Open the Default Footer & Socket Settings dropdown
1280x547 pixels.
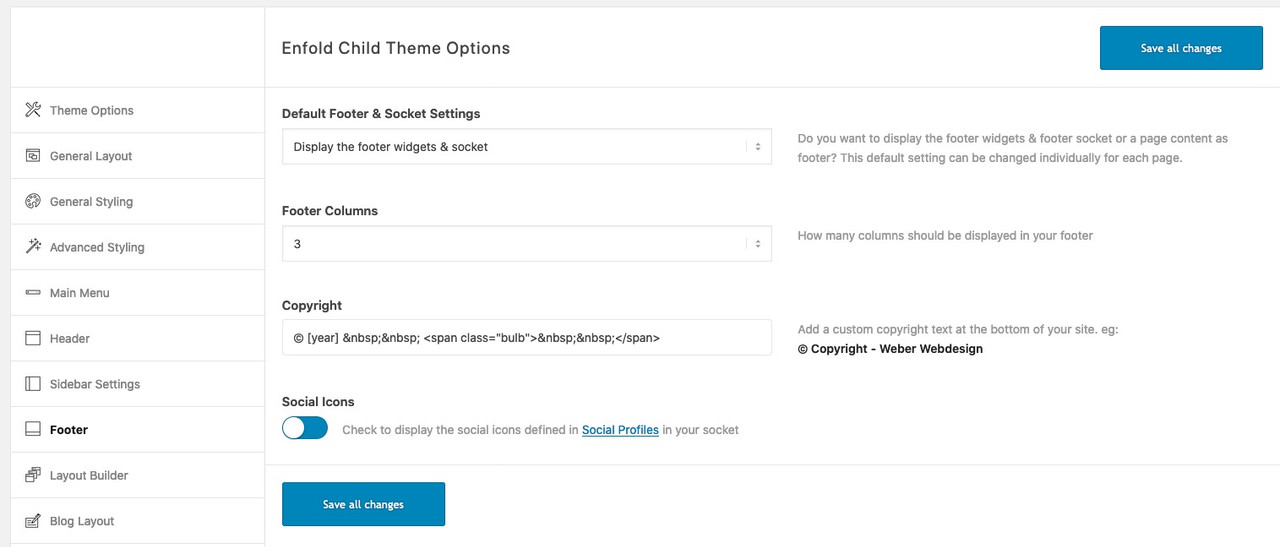[527, 146]
